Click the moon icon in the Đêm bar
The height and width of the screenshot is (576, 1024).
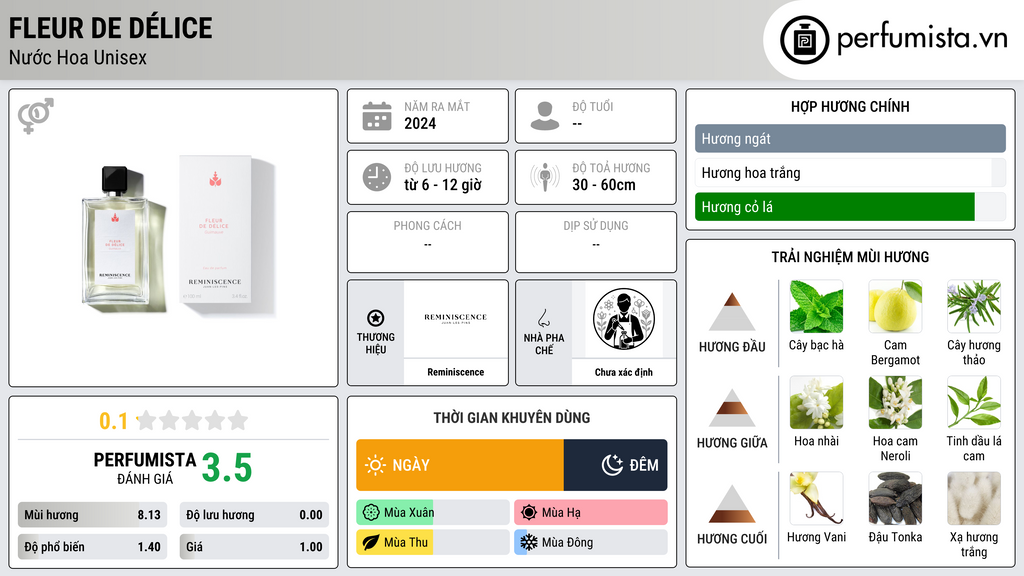pos(612,465)
